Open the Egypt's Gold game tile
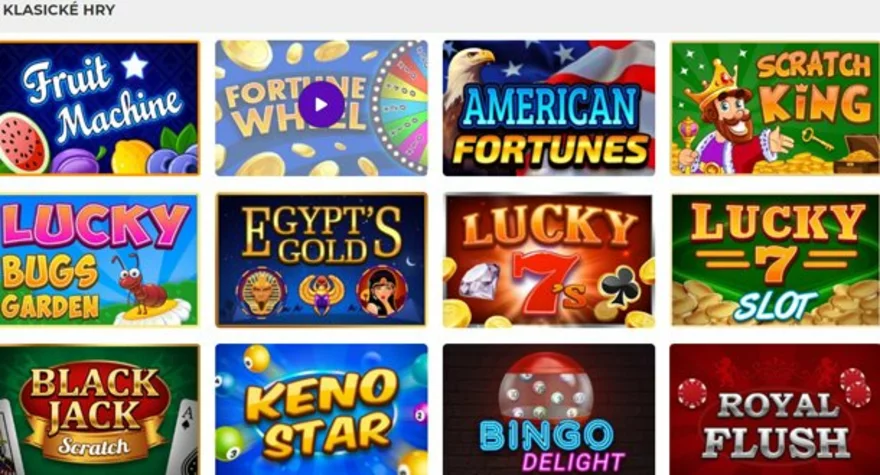This screenshot has height=475, width=880. [x=321, y=259]
